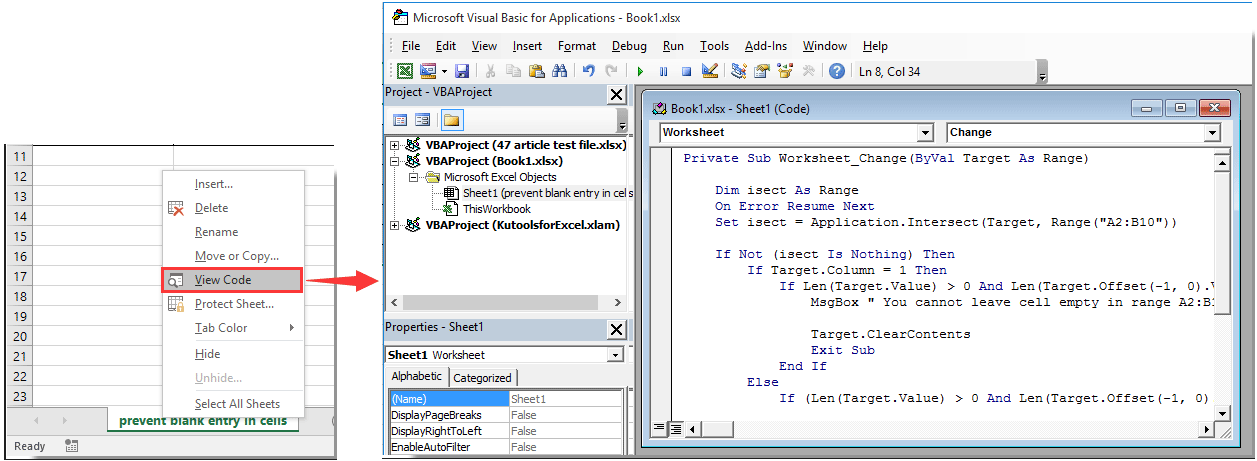Select ThisWorkbook in the project tree
This screenshot has height=461, width=1257.
(x=497, y=209)
